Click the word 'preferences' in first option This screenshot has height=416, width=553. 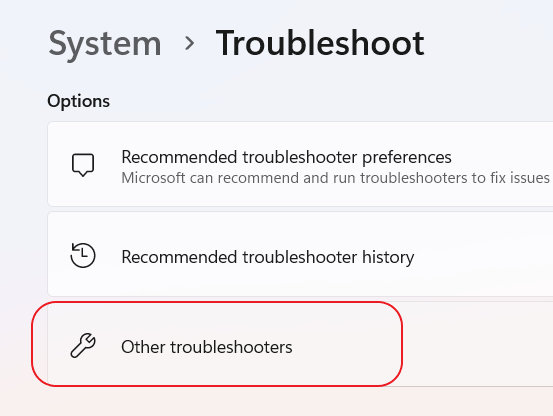pos(407,158)
